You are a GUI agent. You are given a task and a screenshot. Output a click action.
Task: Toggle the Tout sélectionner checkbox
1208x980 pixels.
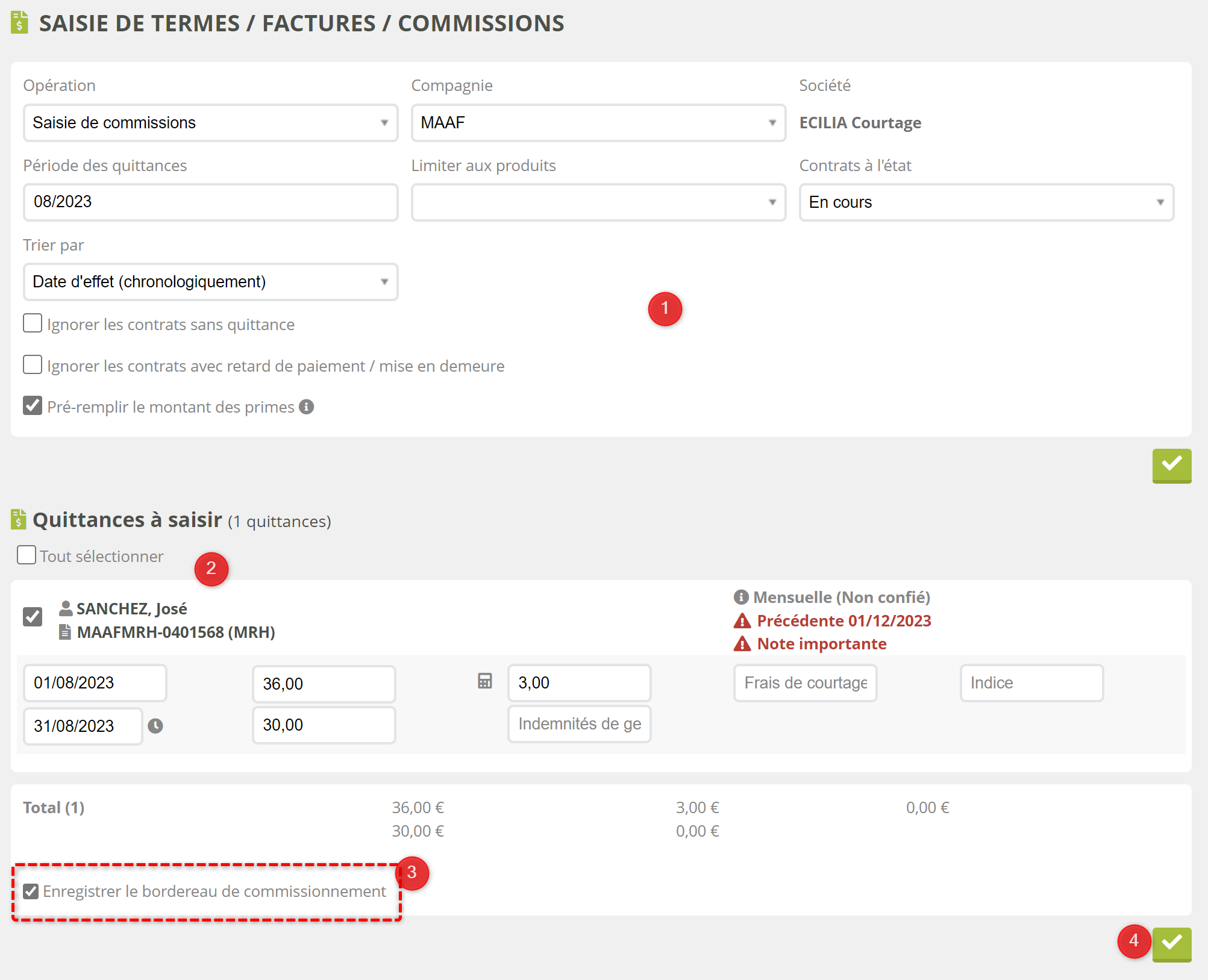coord(27,555)
